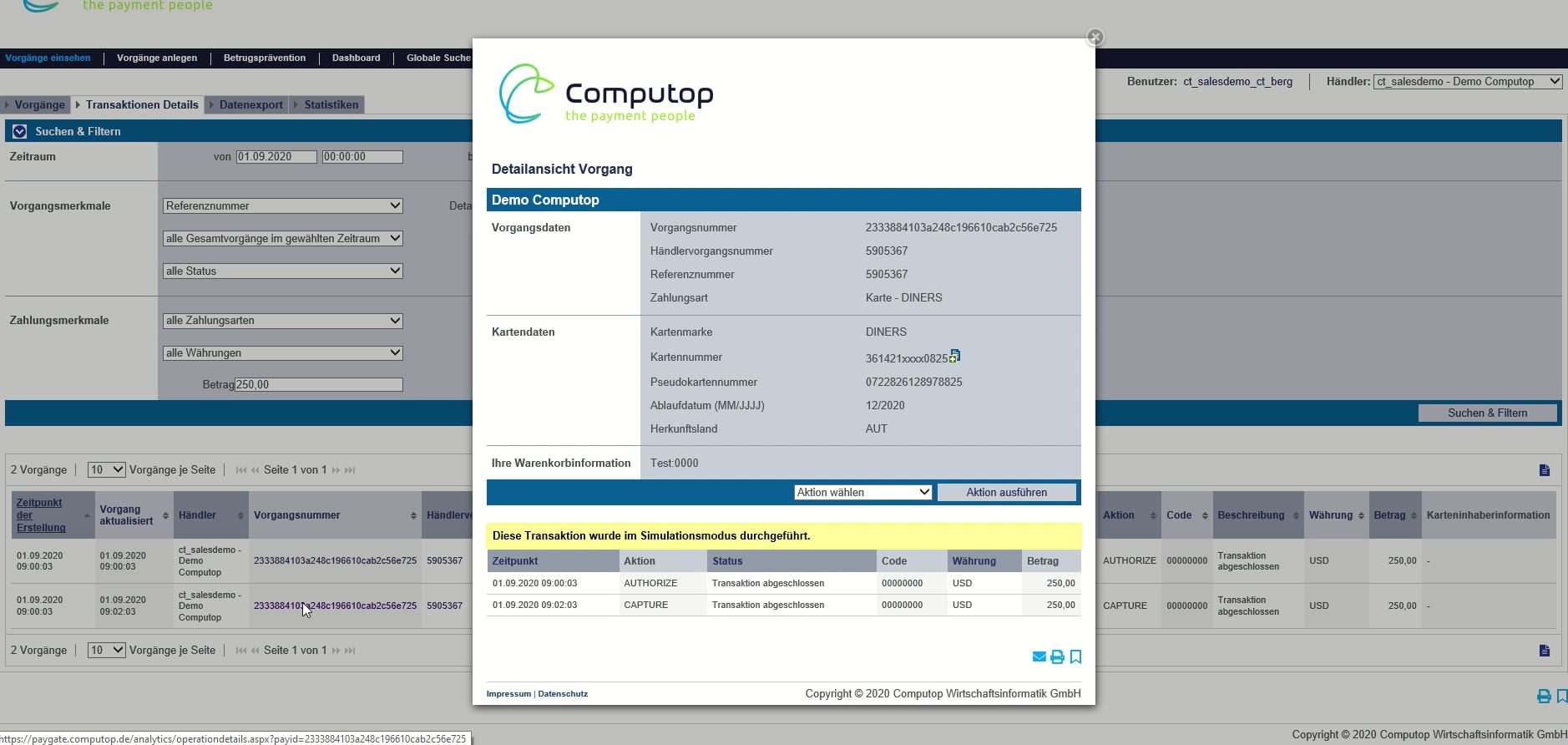Click the card number copy icon
This screenshot has height=745, width=1568.
tap(954, 357)
